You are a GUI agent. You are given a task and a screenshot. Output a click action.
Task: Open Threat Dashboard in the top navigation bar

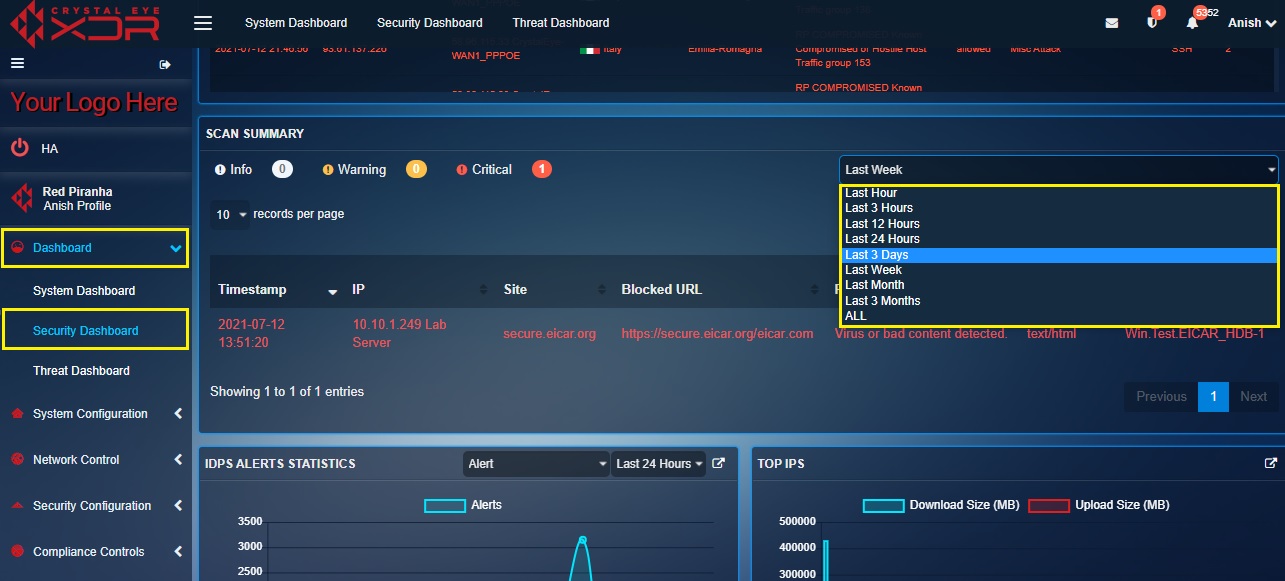(x=561, y=23)
